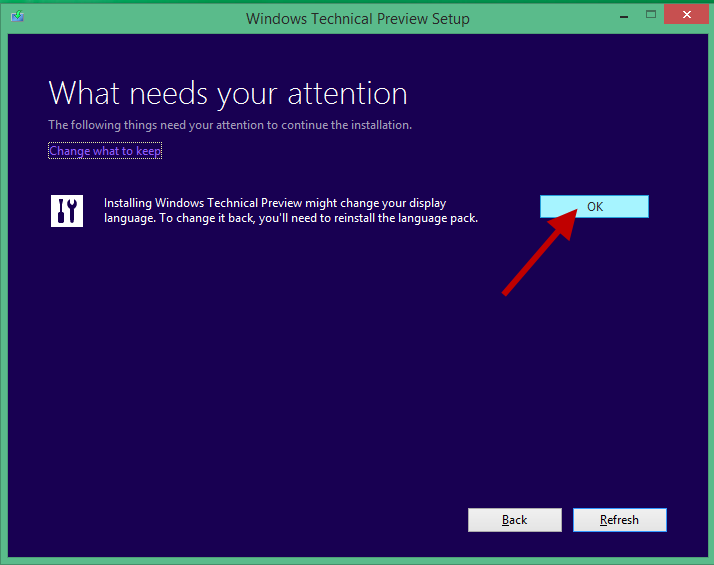Click the setup app icon in title bar
Viewport: 714px width, 565px height.
pyautogui.click(x=17, y=17)
